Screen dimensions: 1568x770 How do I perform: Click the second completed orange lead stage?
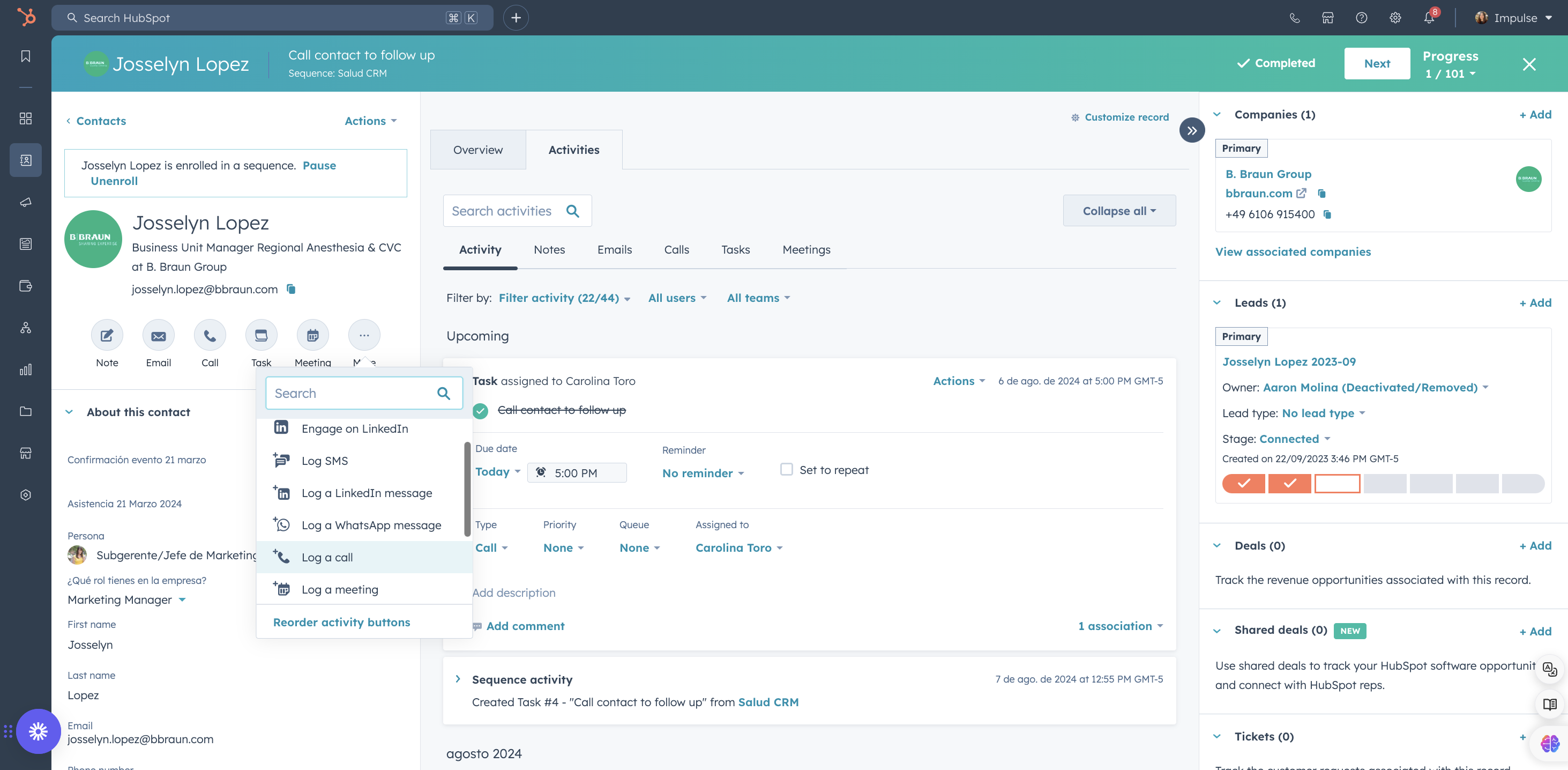point(1289,484)
